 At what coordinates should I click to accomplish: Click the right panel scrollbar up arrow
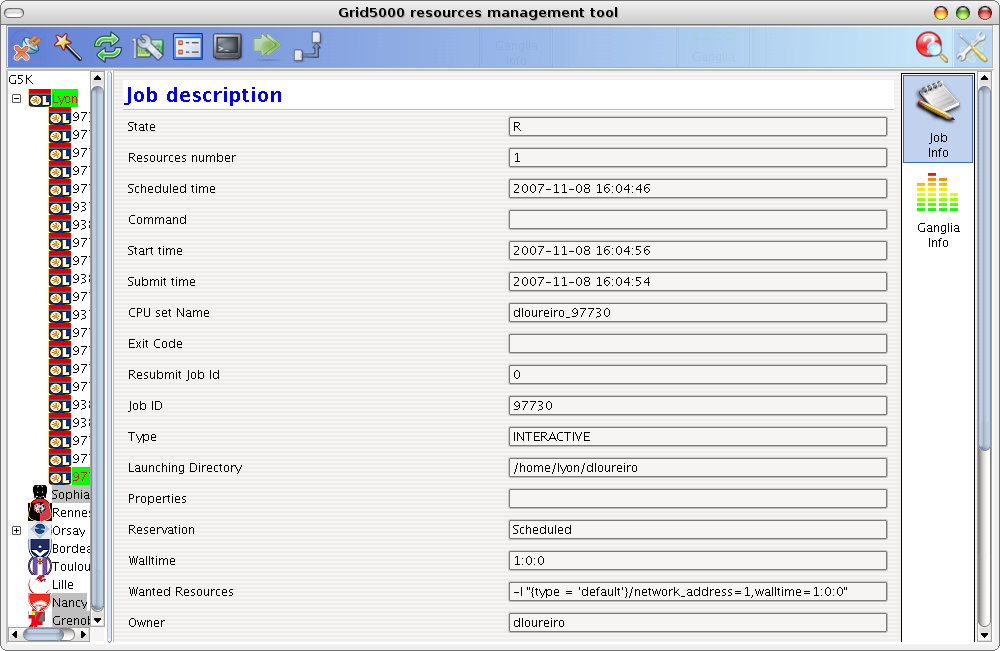(984, 78)
